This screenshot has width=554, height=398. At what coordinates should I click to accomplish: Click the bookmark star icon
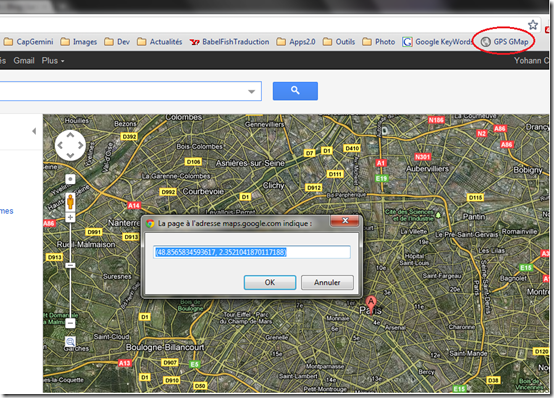[533, 25]
